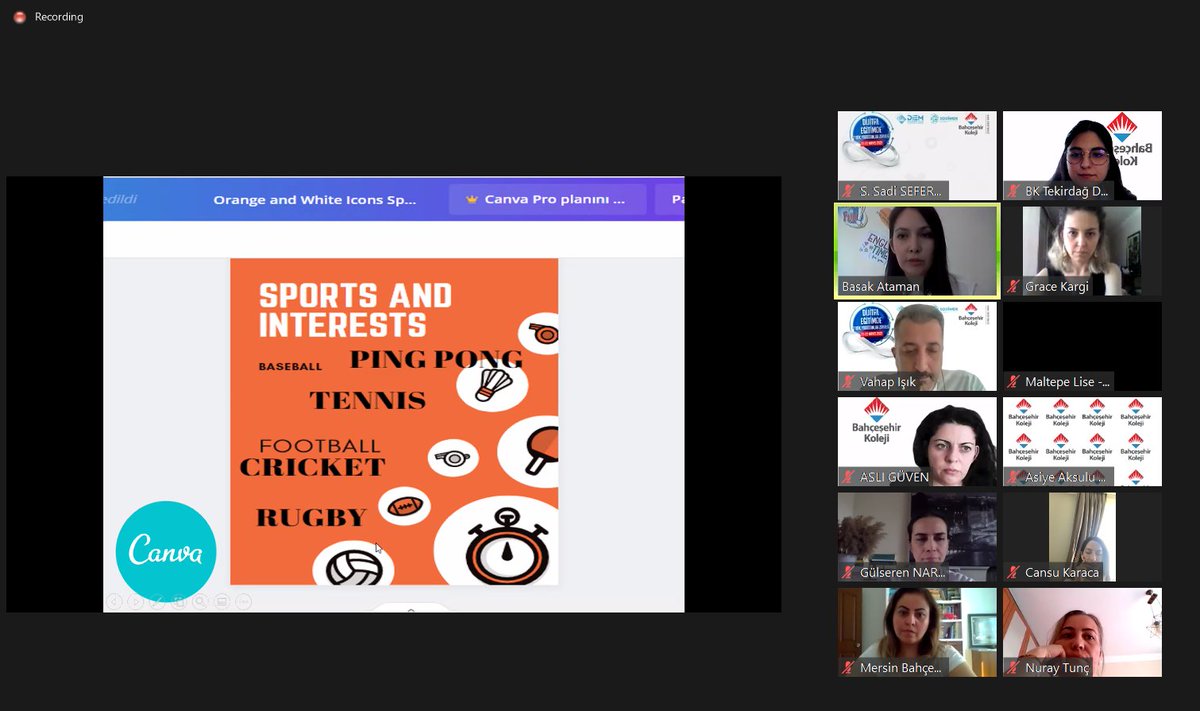Click muted mic icon for ASLI GÜVEN
Image resolution: width=1200 pixels, height=711 pixels.
[x=848, y=477]
